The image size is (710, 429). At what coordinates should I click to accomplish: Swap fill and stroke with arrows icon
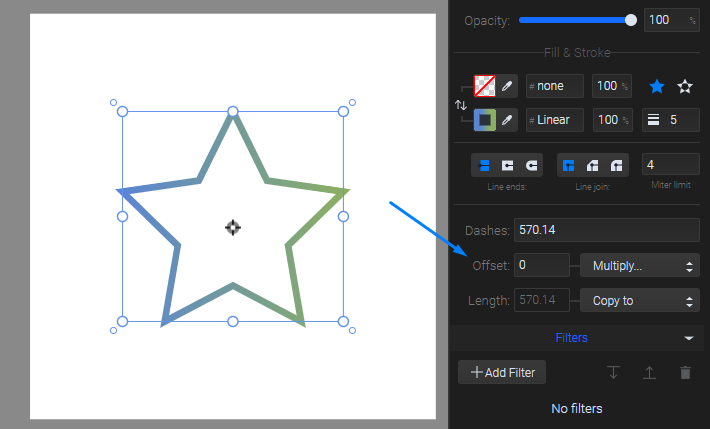tap(461, 105)
